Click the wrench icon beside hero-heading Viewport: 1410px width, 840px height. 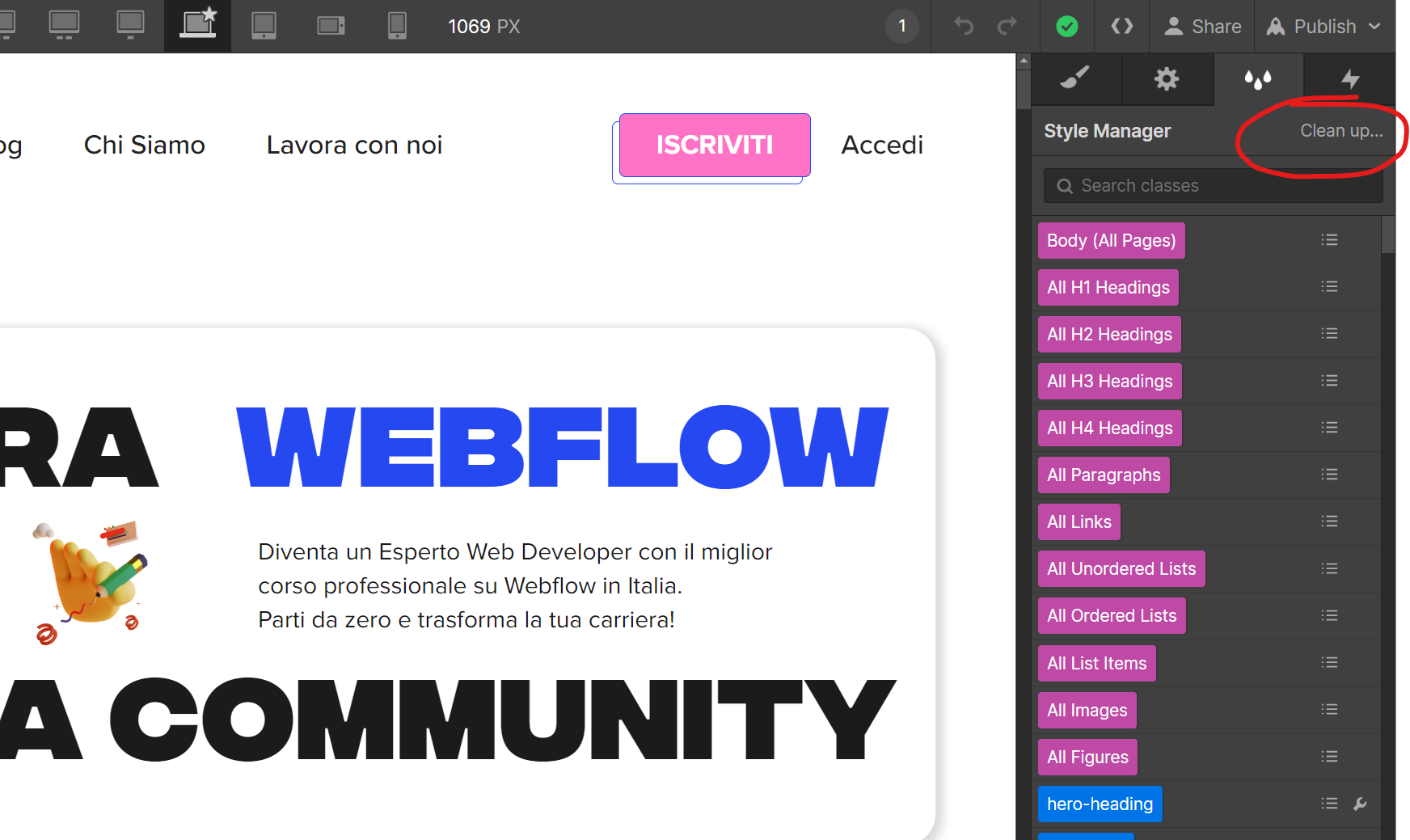click(1361, 804)
